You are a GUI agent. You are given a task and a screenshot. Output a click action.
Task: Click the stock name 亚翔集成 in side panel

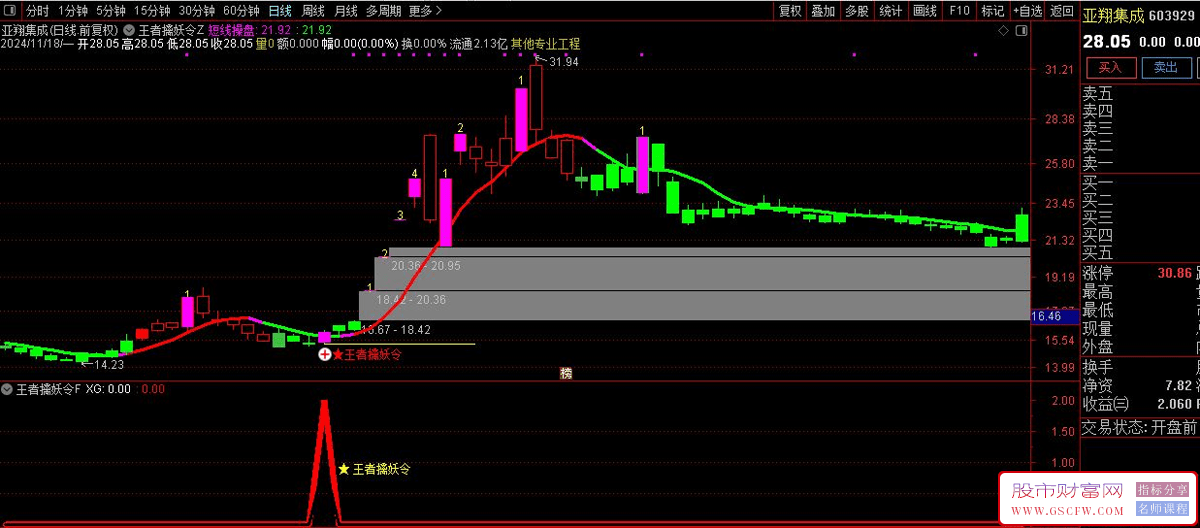1115,15
